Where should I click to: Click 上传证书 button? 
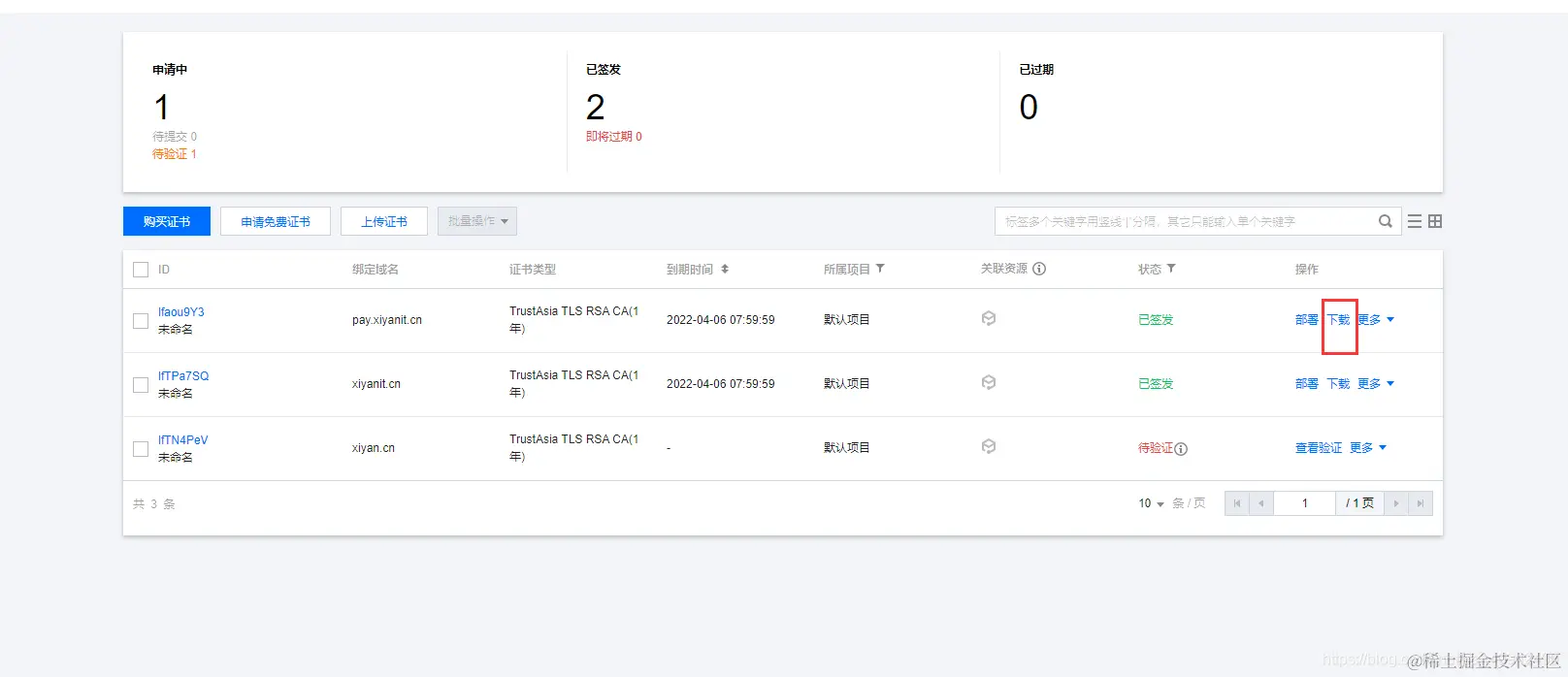384,221
